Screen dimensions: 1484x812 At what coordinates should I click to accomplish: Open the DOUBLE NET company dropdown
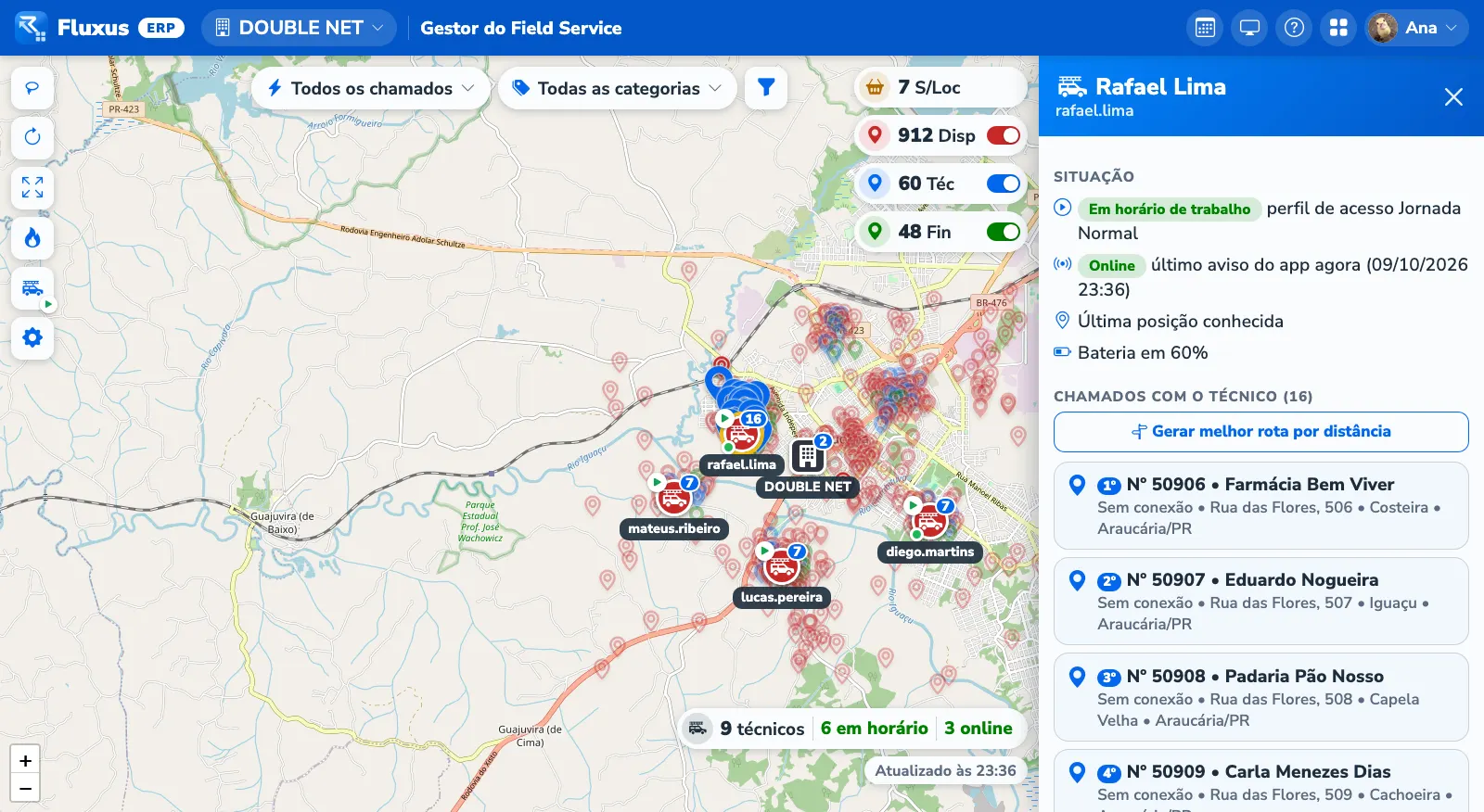point(299,28)
